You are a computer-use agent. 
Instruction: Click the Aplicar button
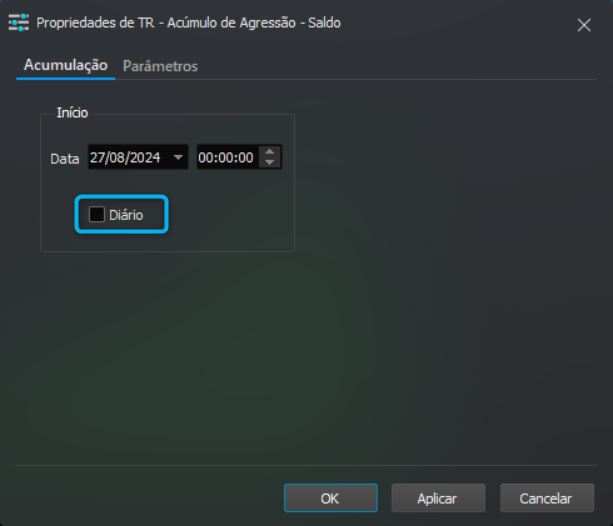point(438,498)
